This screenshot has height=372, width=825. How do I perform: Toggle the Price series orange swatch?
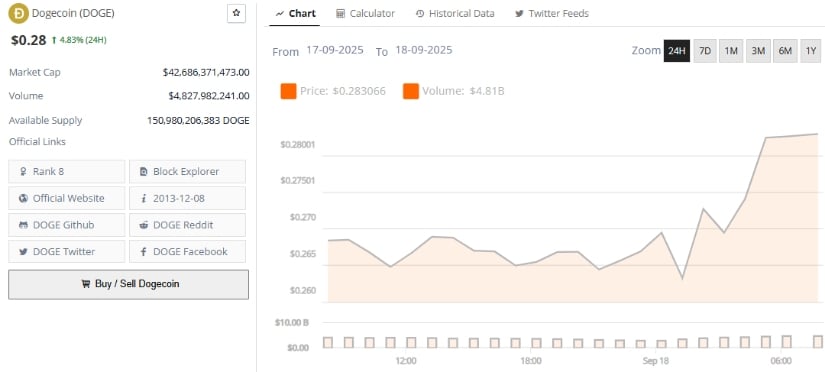coord(288,91)
